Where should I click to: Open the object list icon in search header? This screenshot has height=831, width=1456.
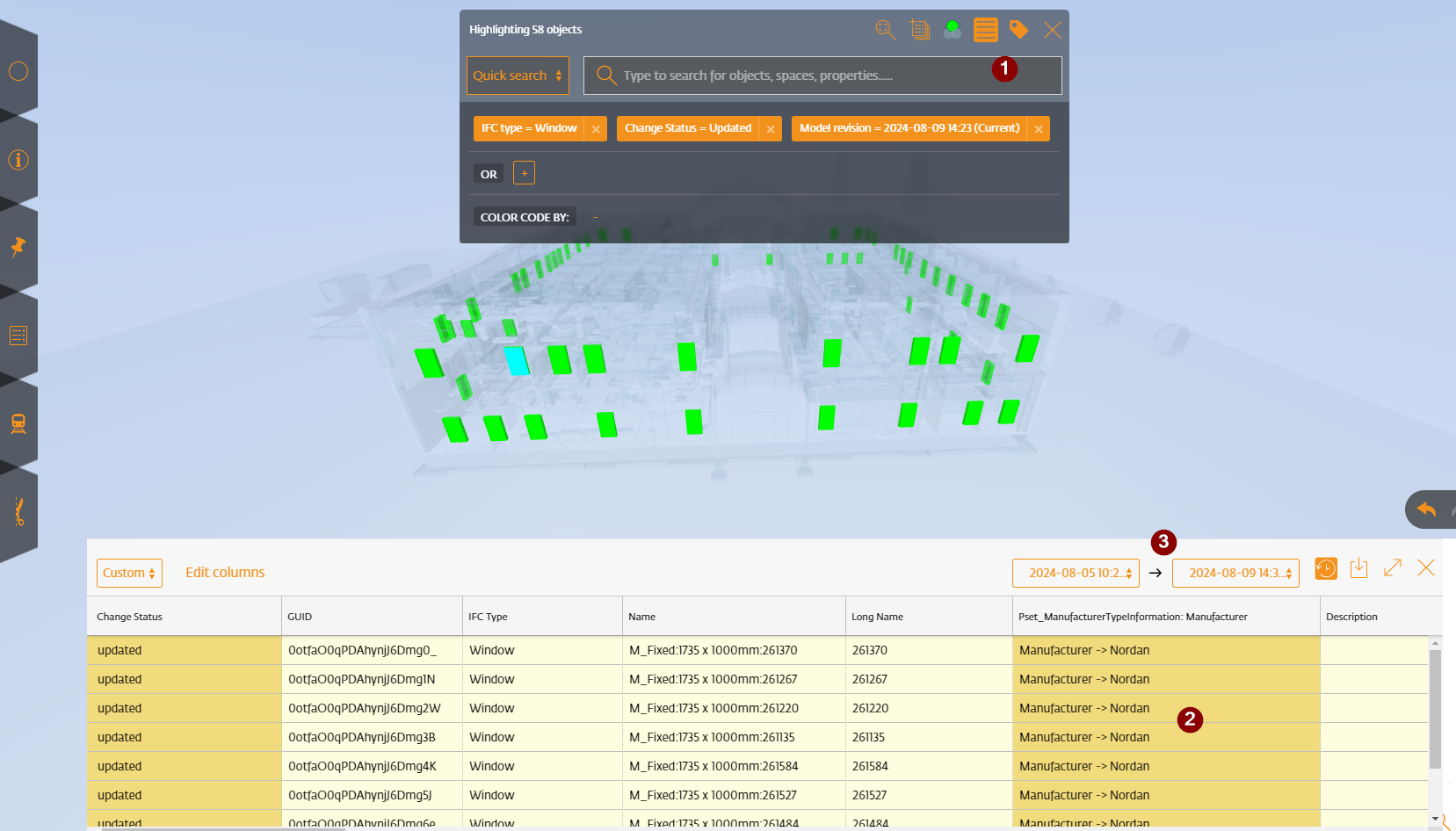coord(919,30)
